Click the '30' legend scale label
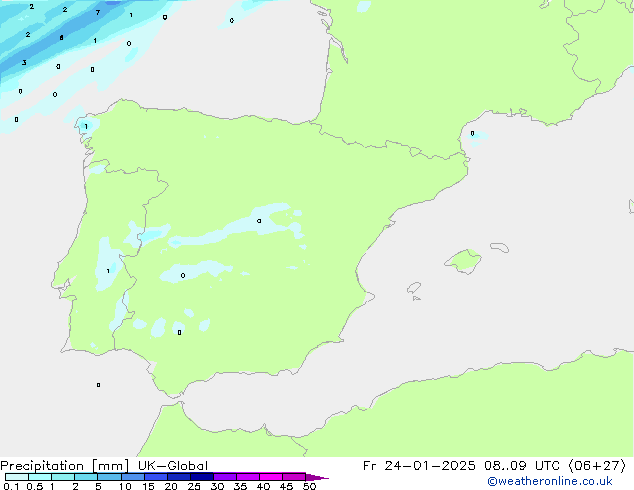634x490 pixels. pos(217,486)
